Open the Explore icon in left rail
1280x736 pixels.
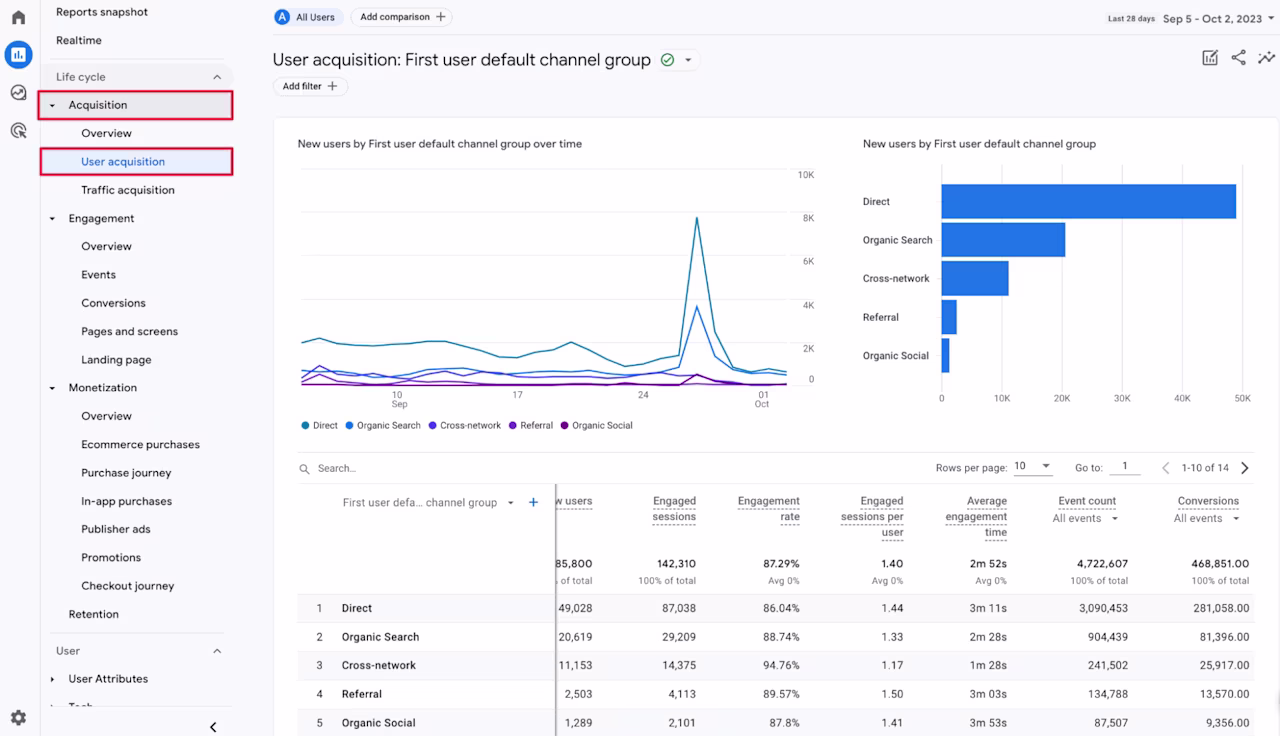(18, 93)
